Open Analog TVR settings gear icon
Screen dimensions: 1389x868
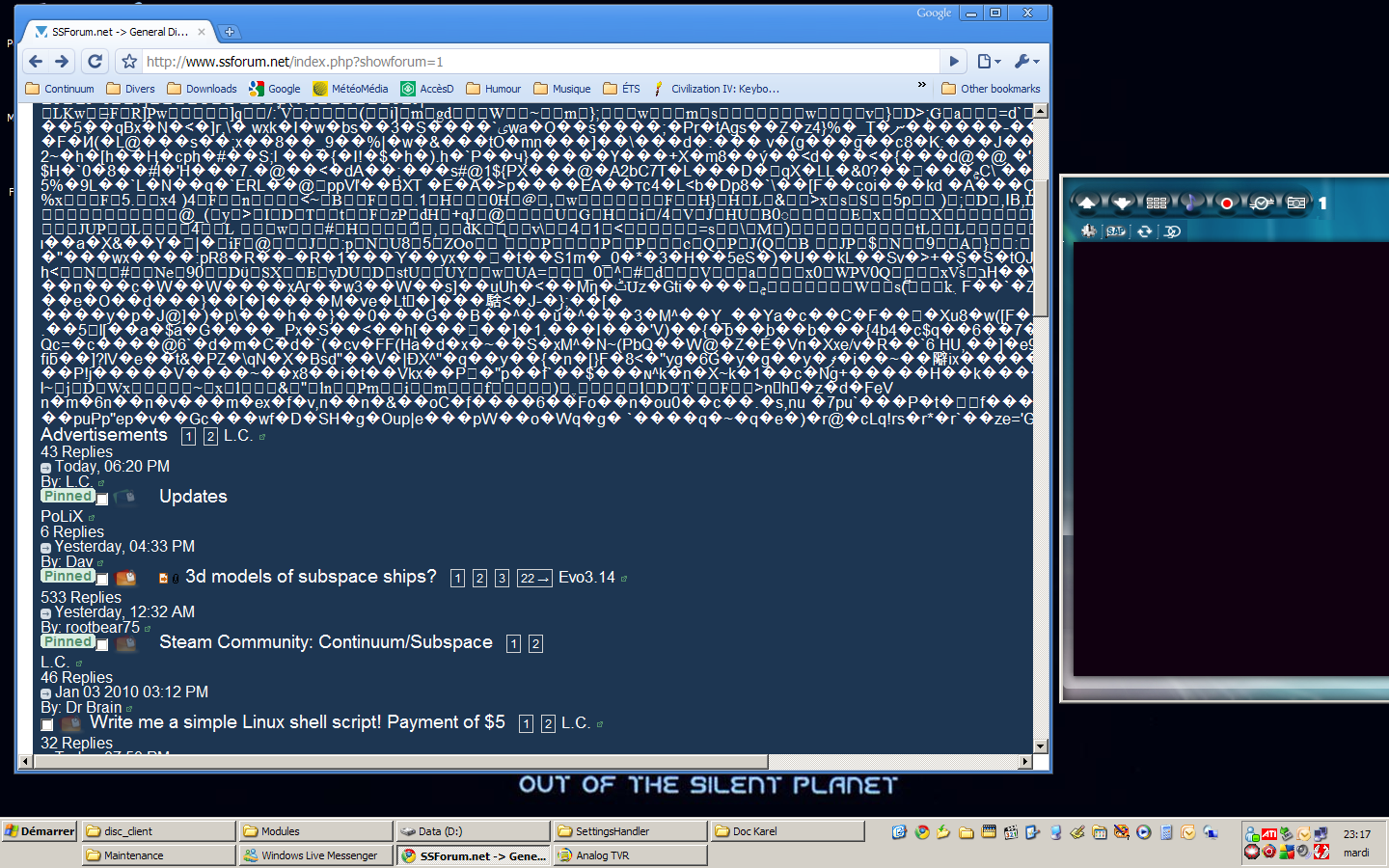[x=1089, y=231]
